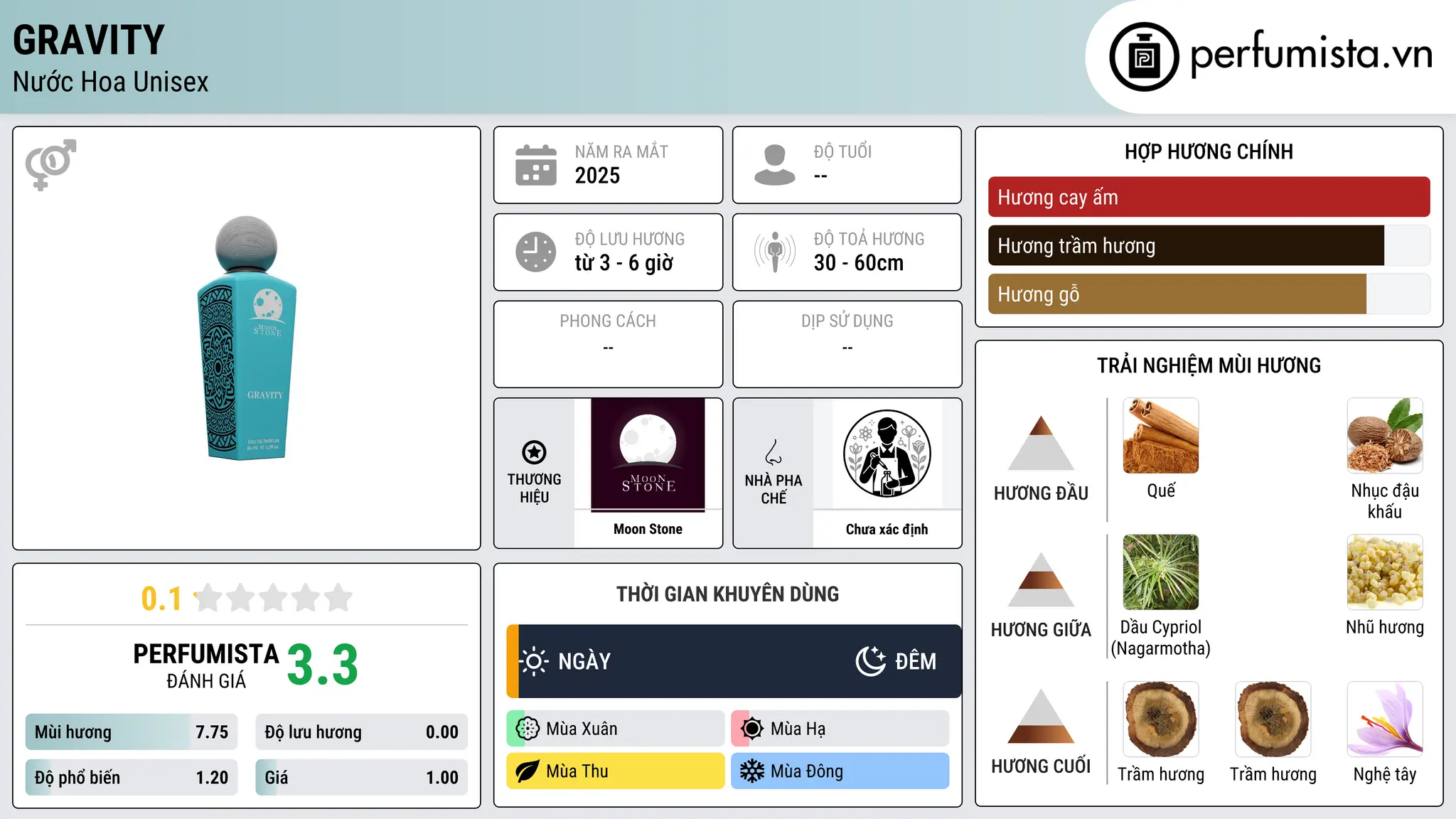Viewport: 1456px width, 819px height.
Task: Click the Độ phổ biến 1.20 score bar
Action: tap(132, 778)
